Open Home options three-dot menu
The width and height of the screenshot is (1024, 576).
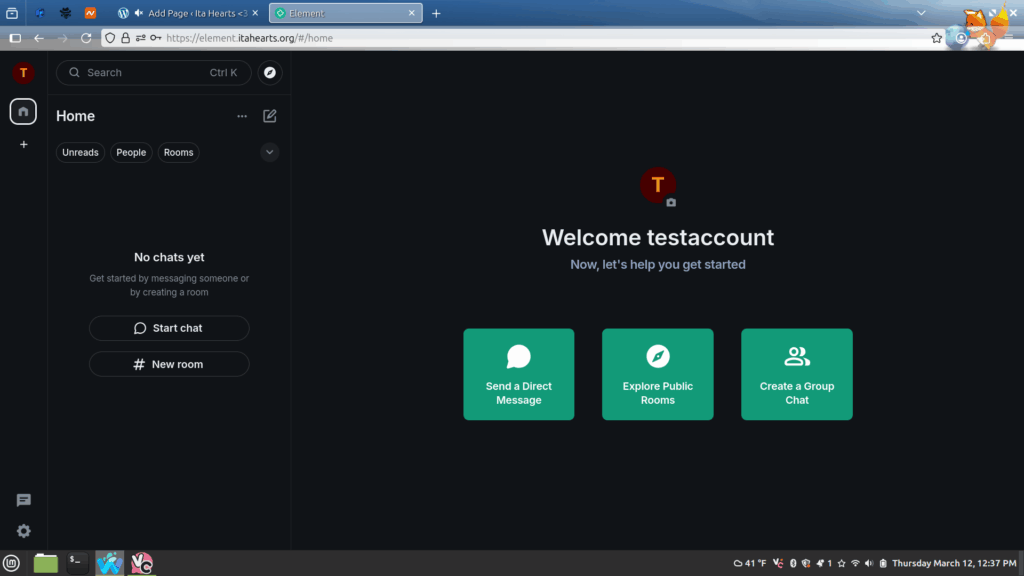point(242,116)
